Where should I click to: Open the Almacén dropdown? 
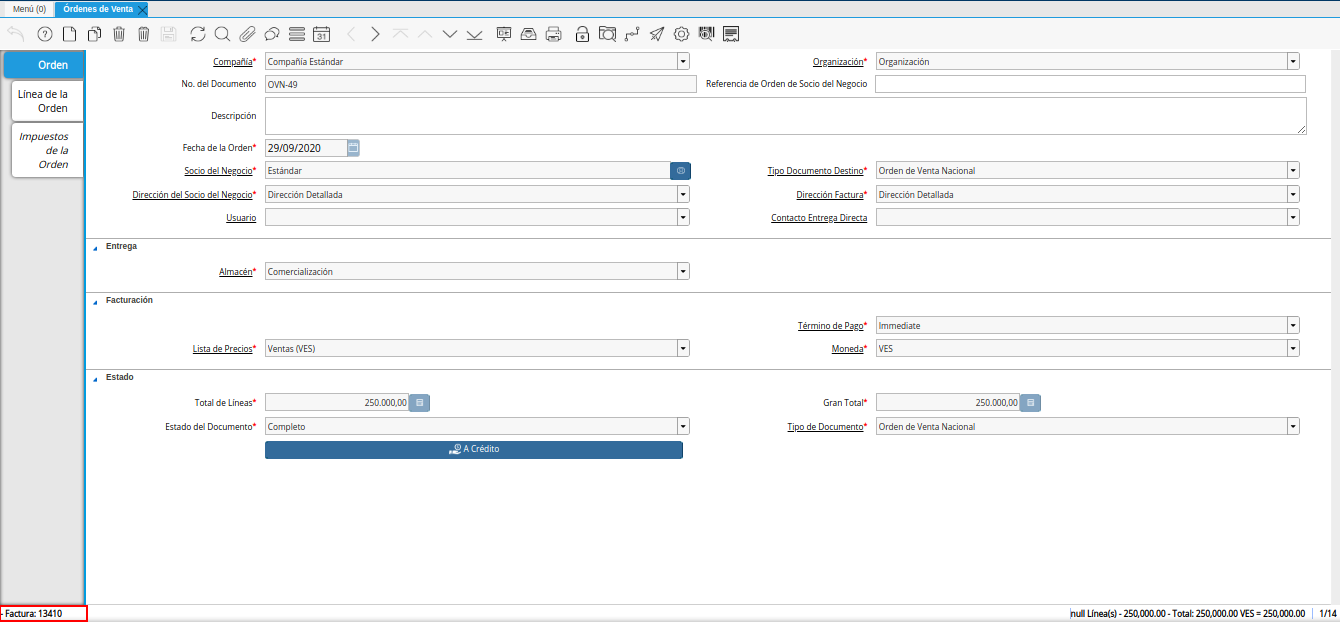point(683,271)
